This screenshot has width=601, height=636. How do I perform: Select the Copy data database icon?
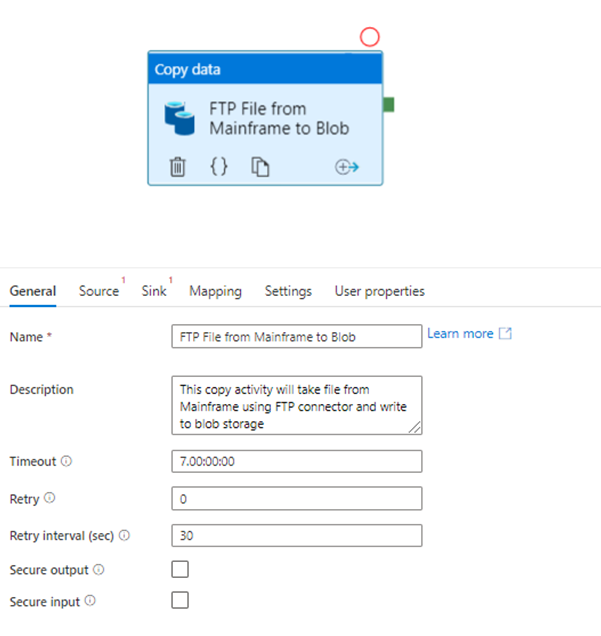pyautogui.click(x=180, y=118)
